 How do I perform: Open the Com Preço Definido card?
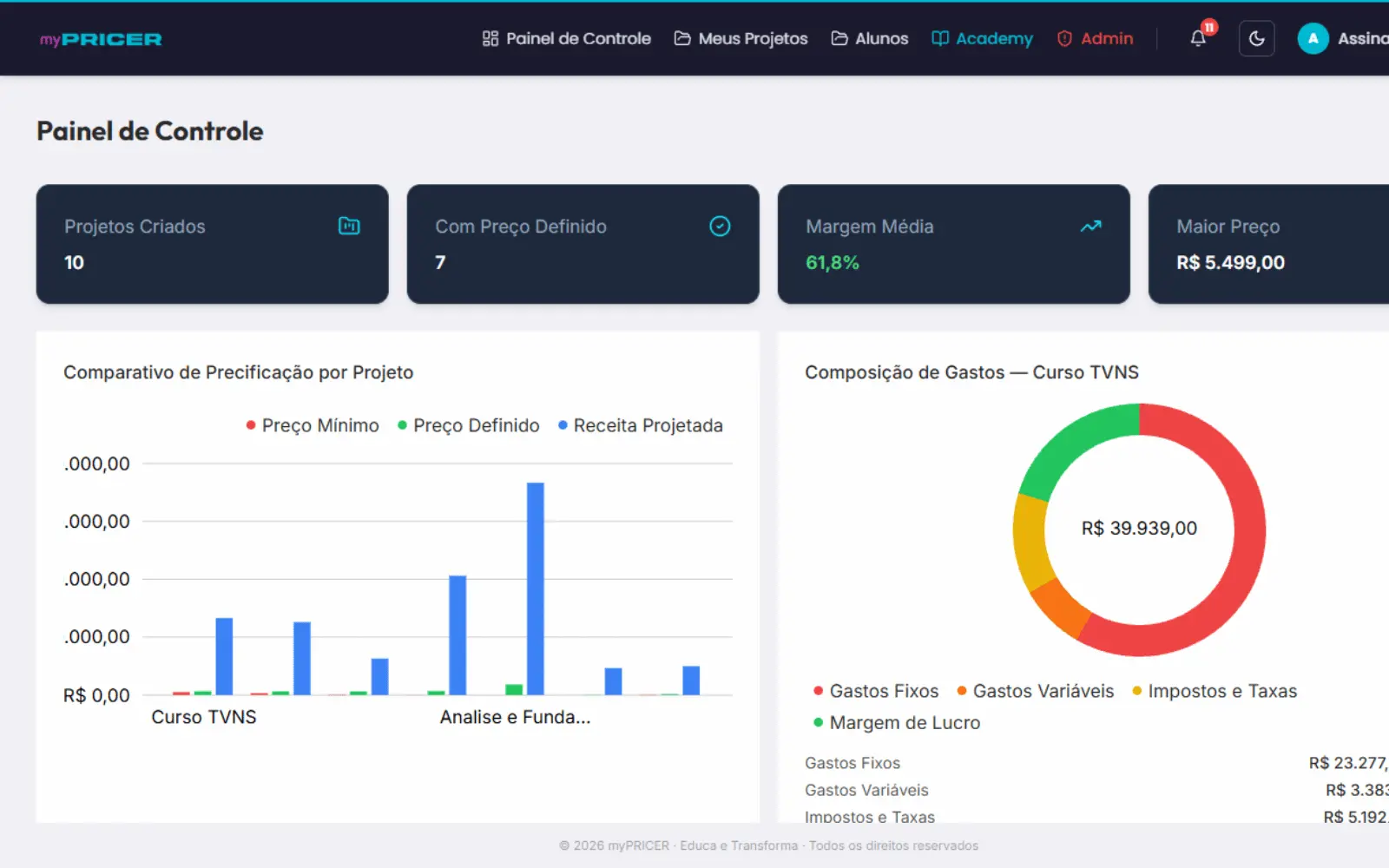coord(583,244)
